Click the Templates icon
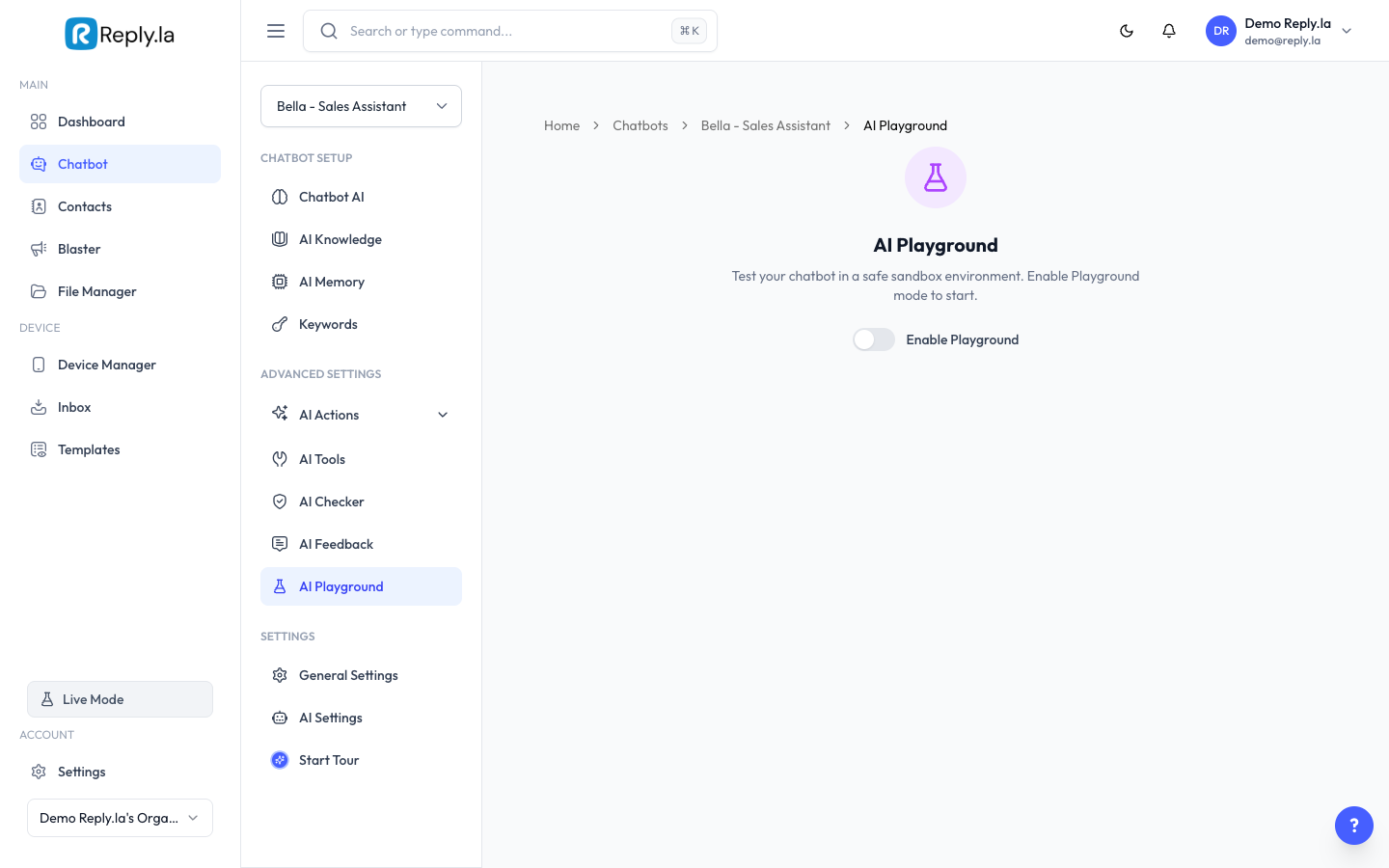This screenshot has height=868, width=1389. pyautogui.click(x=39, y=449)
